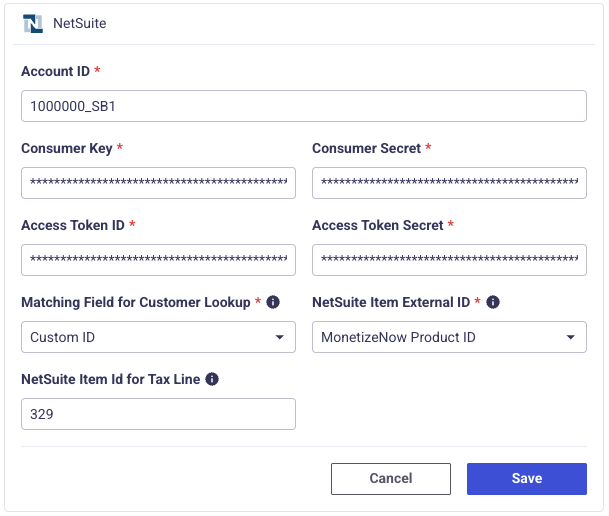Viewport: 609px width, 516px height.
Task: Select the Consumer Secret field
Action: pos(449,183)
